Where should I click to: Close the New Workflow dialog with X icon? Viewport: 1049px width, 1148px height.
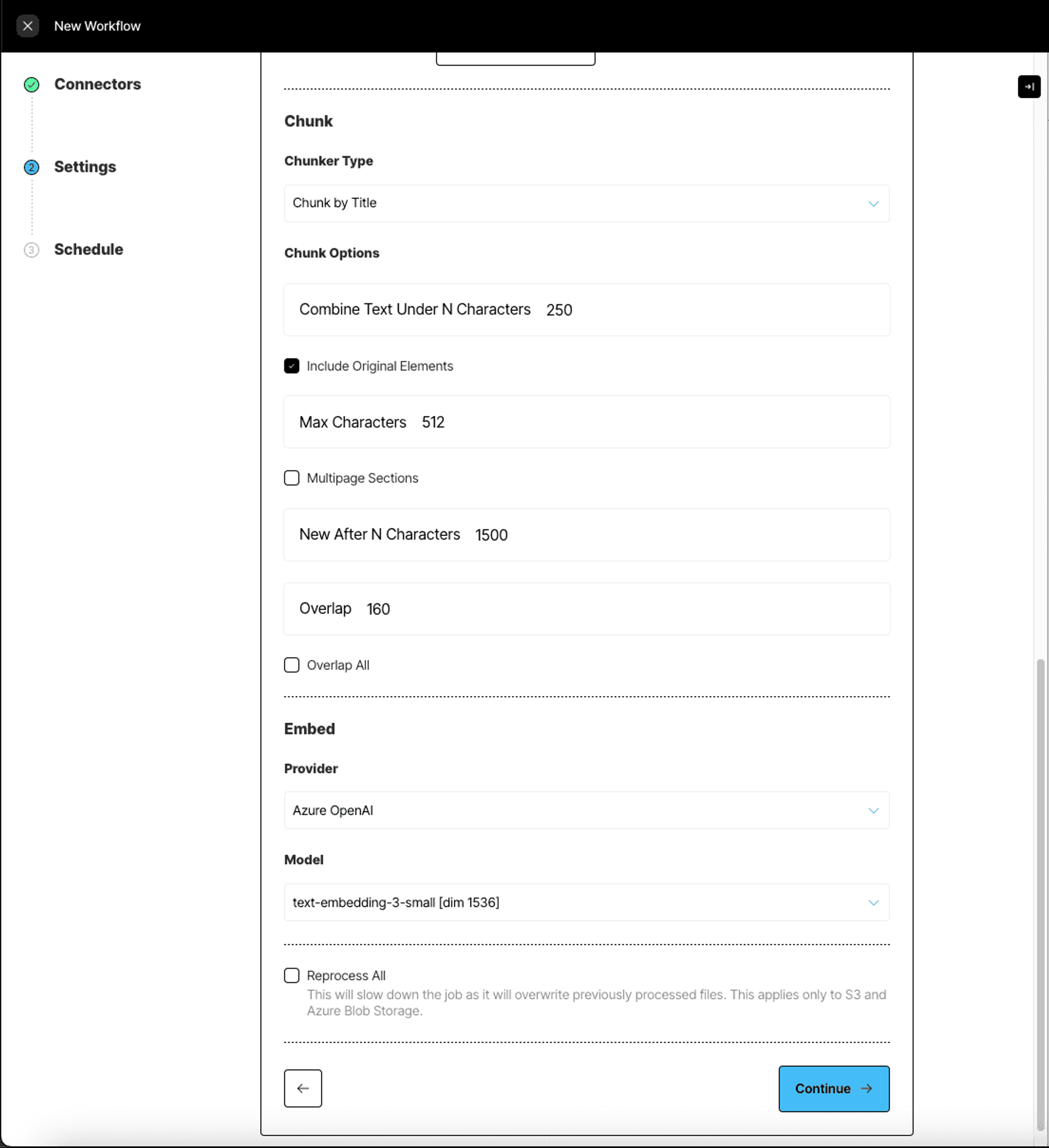coord(27,26)
